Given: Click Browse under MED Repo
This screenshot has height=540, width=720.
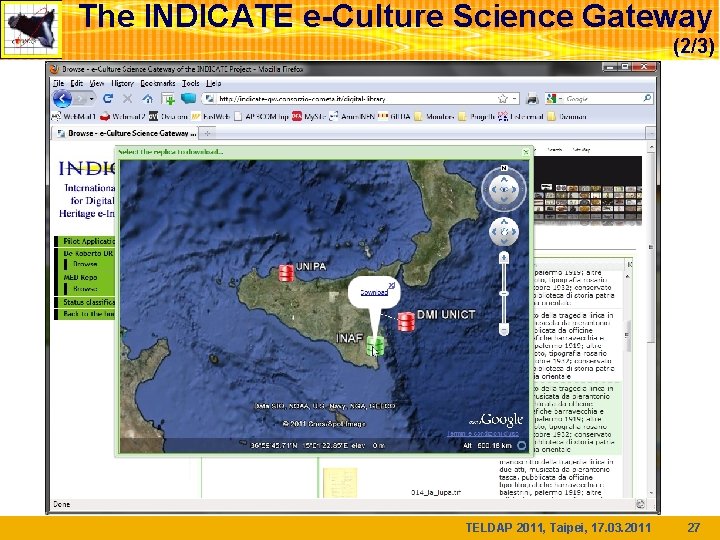Looking at the screenshot, I should pyautogui.click(x=85, y=289).
